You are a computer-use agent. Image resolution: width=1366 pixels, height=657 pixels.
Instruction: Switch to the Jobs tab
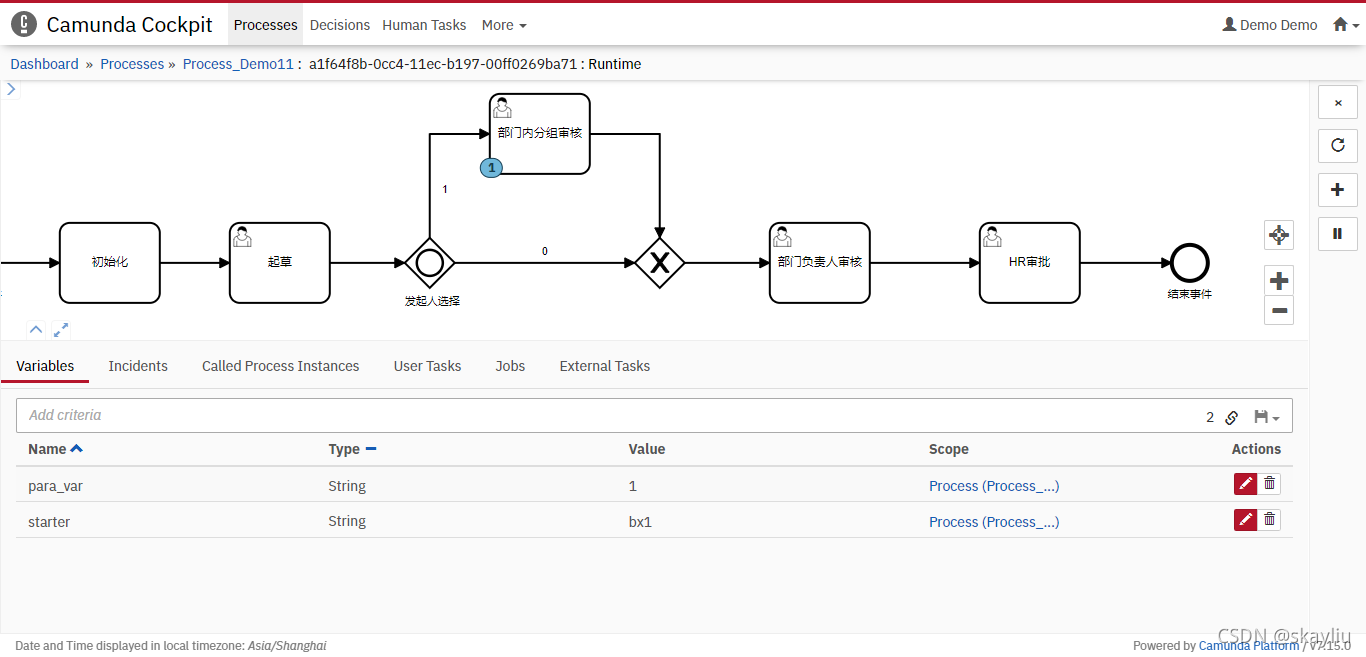click(x=510, y=366)
